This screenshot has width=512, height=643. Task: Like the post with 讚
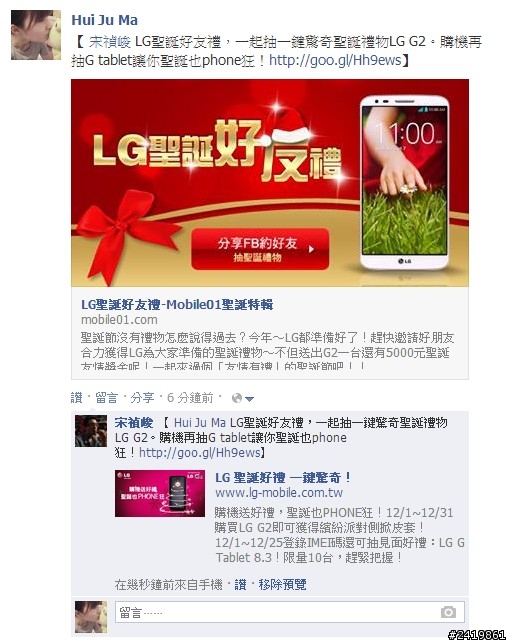click(77, 397)
